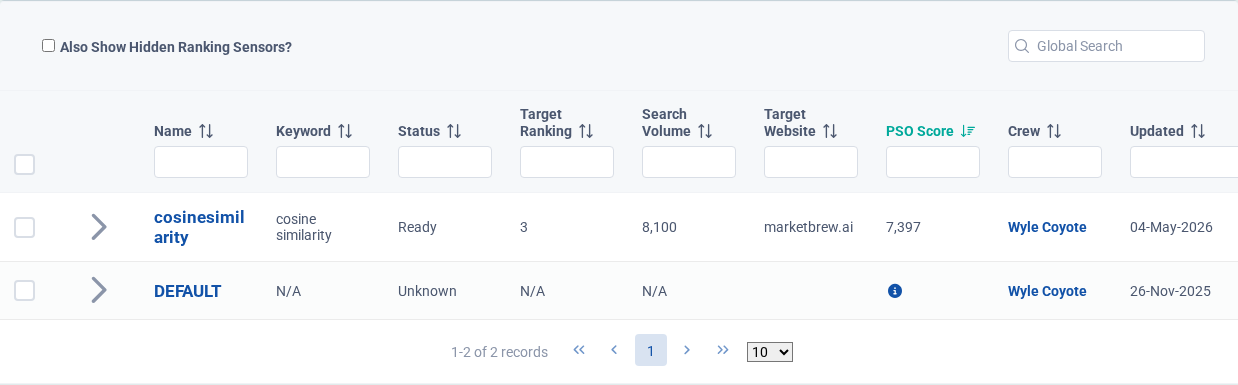
Task: Open Wyle Coyote crew in cosinesimilarity row
Action: [1047, 227]
